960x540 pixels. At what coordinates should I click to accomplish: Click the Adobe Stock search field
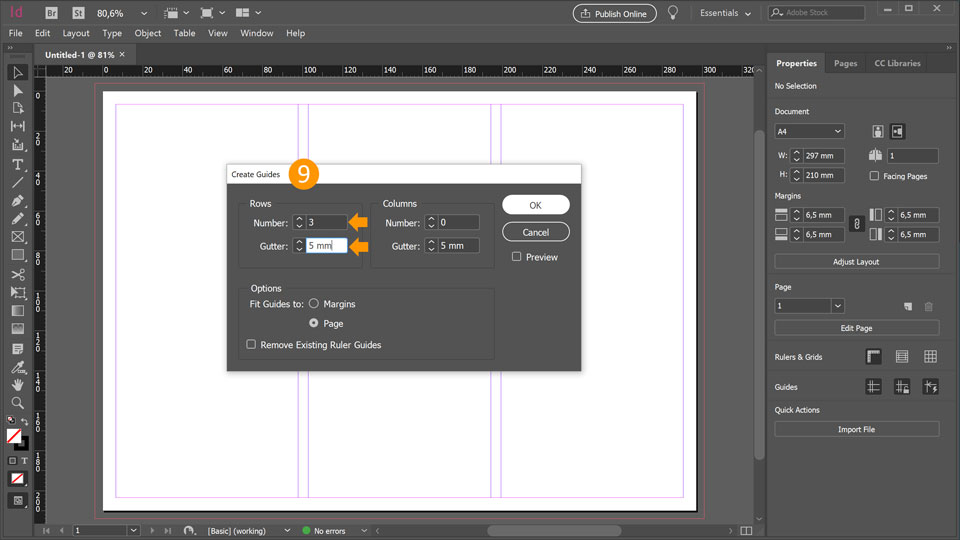click(816, 12)
